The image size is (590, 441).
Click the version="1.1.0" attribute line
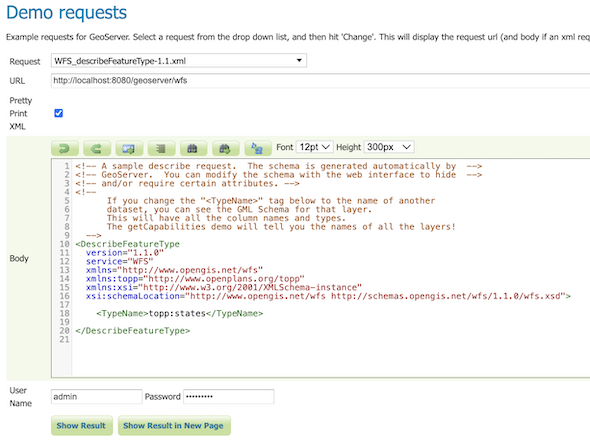[x=125, y=252]
